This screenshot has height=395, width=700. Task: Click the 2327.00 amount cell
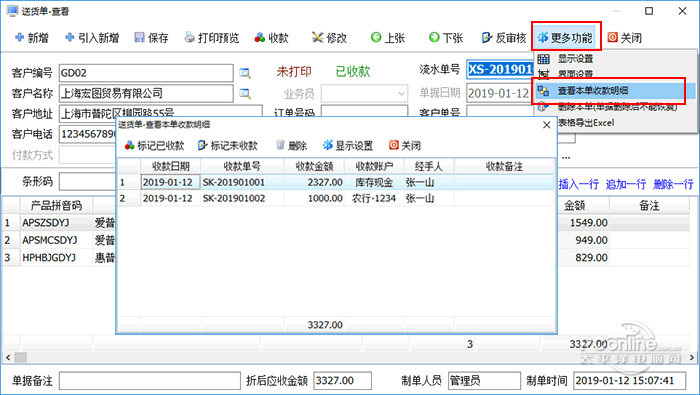315,182
